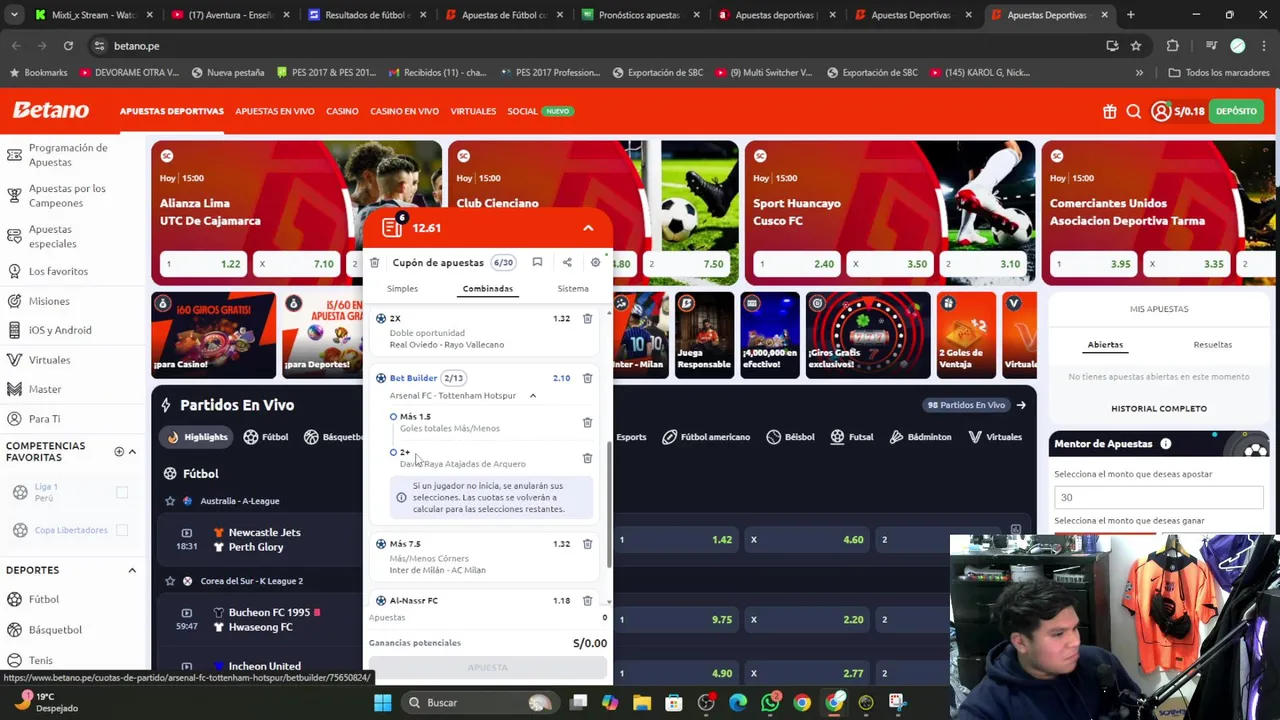Open the 60 Giros Gratis casino promo
The image size is (1280, 720).
point(213,336)
